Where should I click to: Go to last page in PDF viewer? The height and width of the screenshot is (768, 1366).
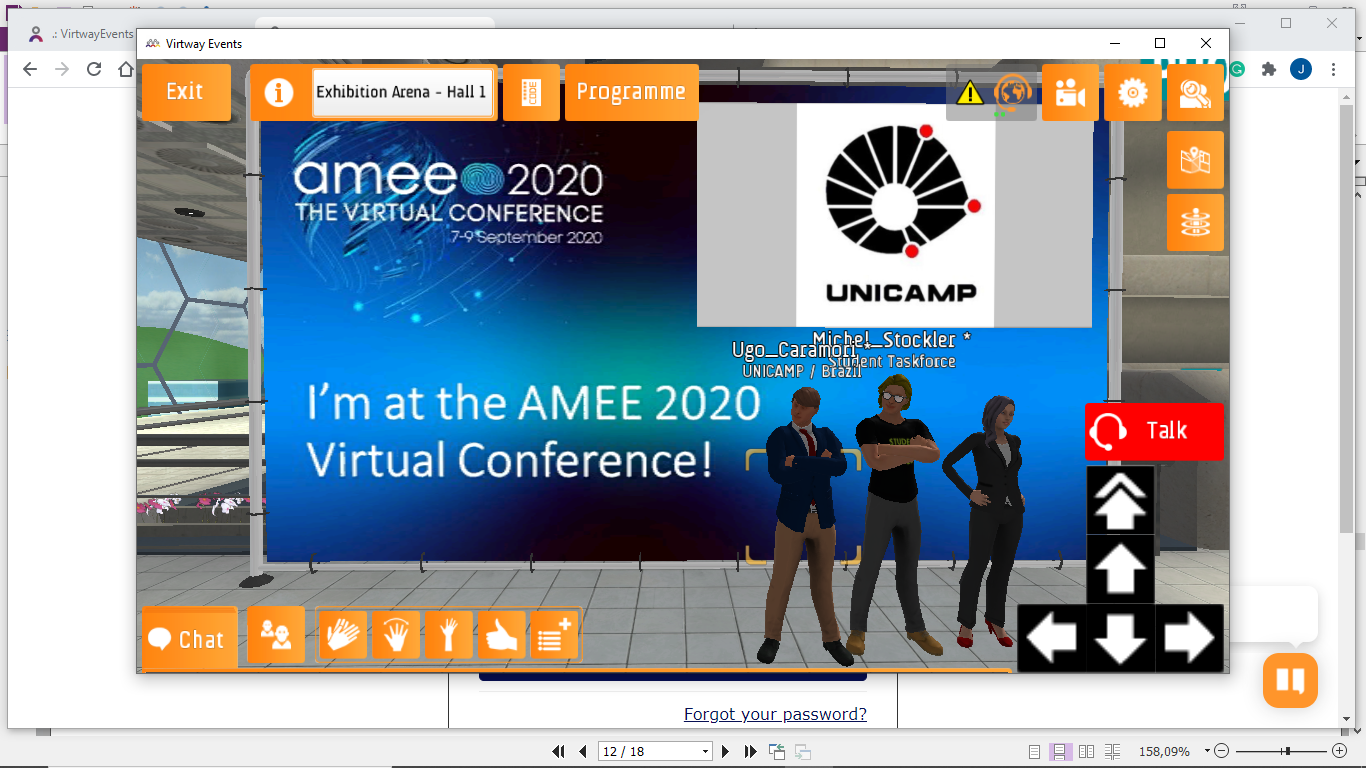tap(751, 751)
